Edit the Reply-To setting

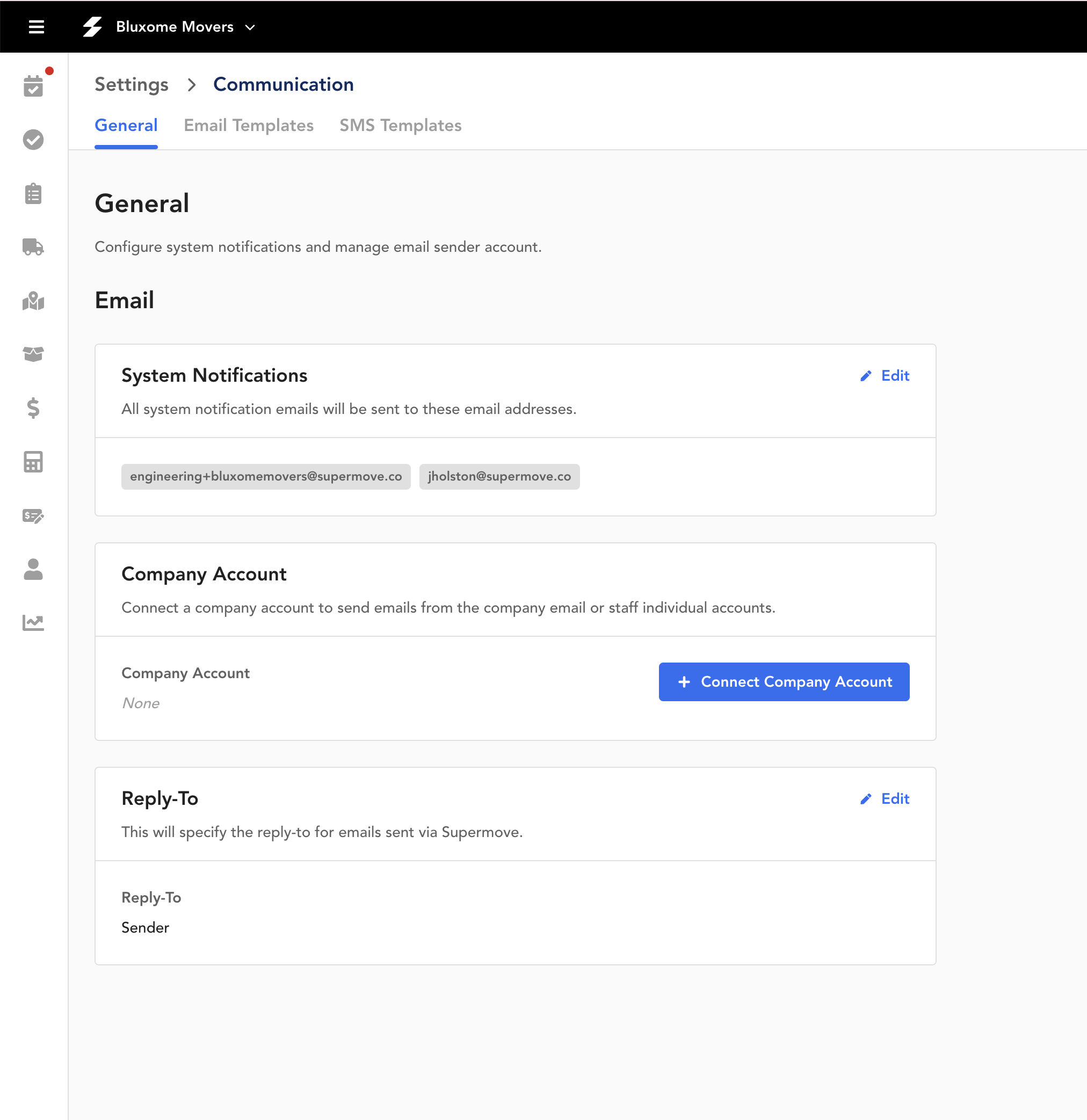pyautogui.click(x=884, y=798)
